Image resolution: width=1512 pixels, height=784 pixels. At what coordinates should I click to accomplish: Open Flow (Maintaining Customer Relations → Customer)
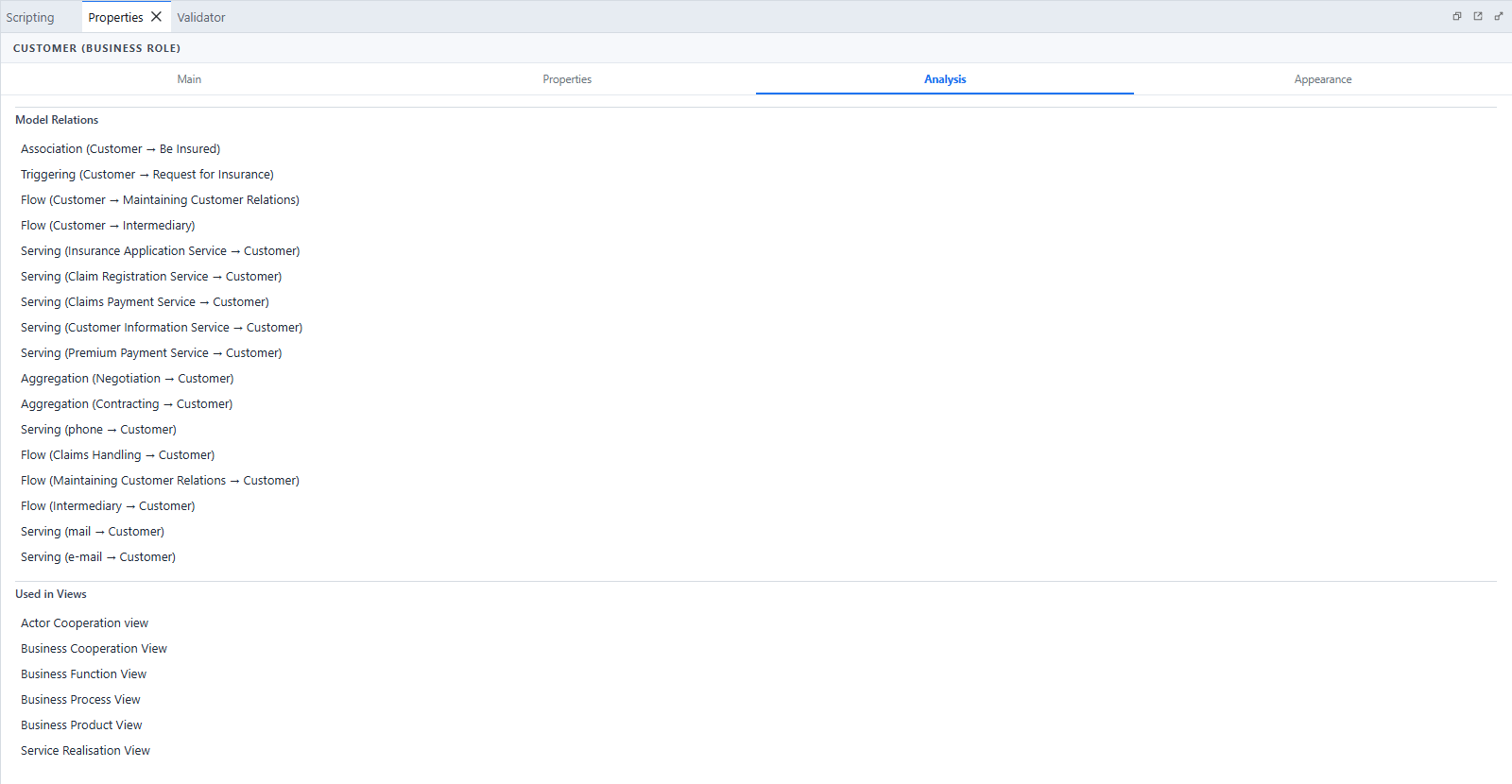point(160,481)
